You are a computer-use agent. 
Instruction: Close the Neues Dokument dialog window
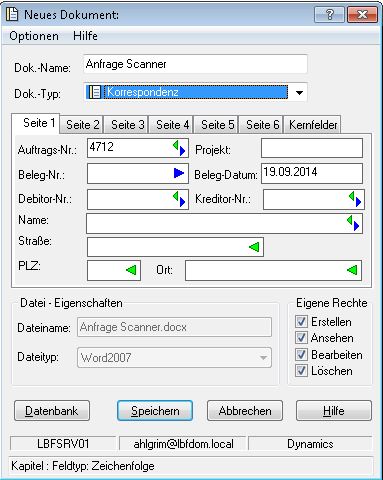(x=362, y=14)
